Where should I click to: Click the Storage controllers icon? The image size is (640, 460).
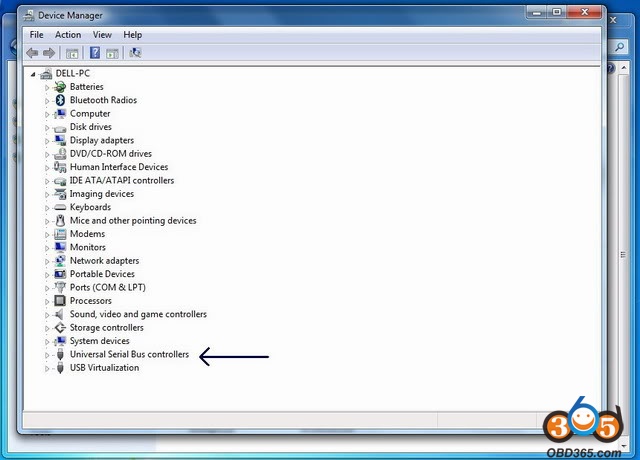[x=60, y=327]
